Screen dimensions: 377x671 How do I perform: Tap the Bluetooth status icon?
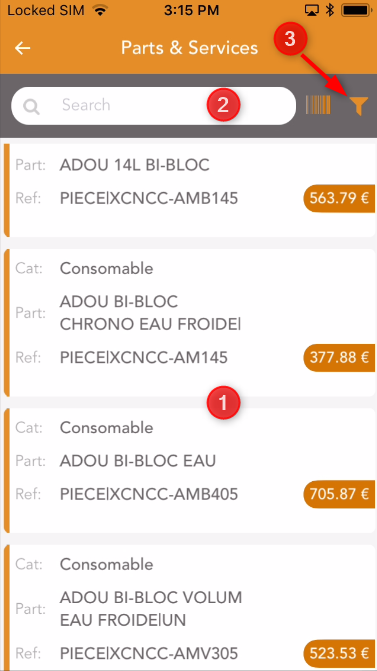point(330,10)
